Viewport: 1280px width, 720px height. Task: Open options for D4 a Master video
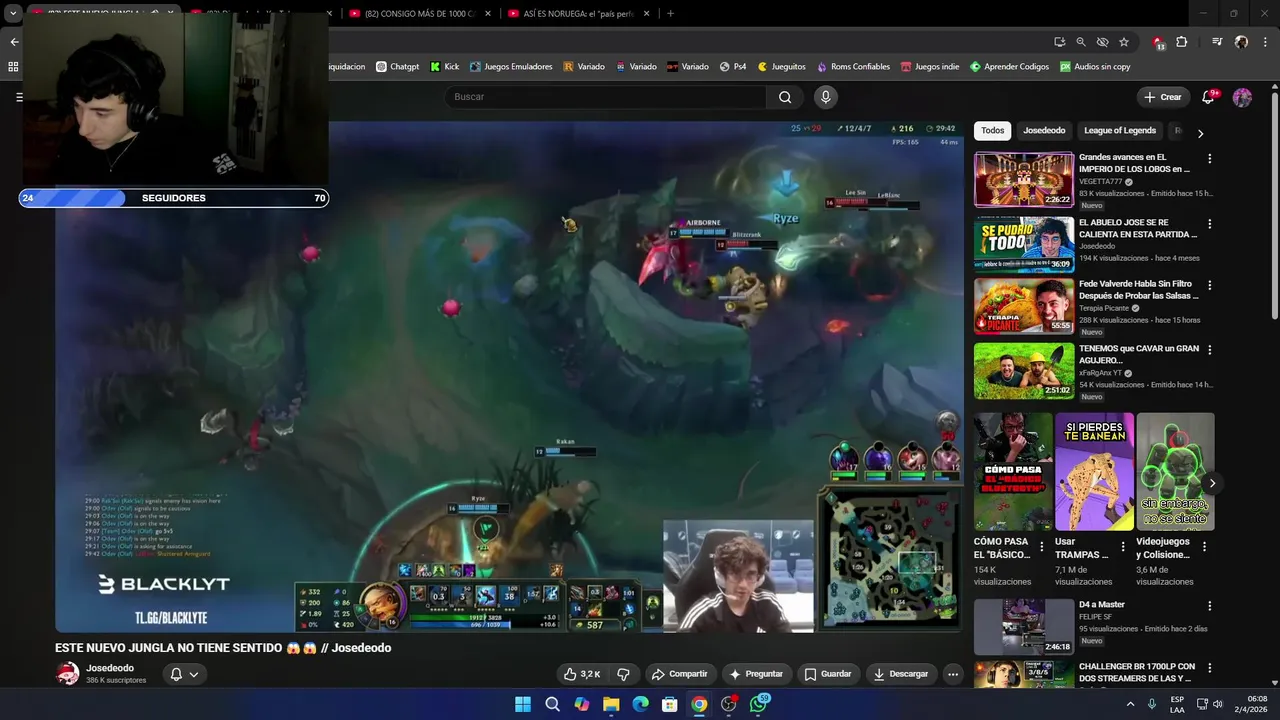[x=1209, y=606]
